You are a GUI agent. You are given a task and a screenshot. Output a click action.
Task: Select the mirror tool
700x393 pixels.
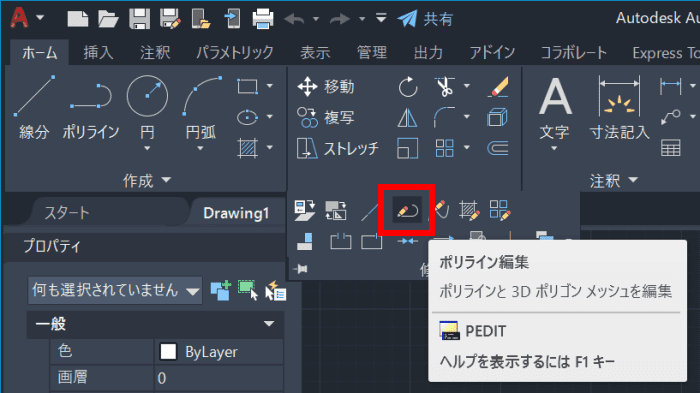pyautogui.click(x=407, y=117)
